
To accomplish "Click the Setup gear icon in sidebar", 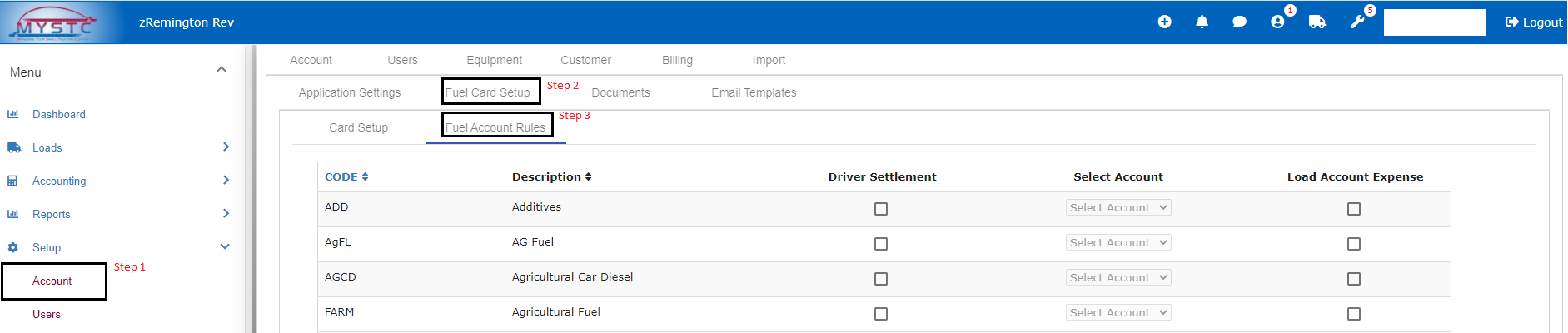I will 12,247.
